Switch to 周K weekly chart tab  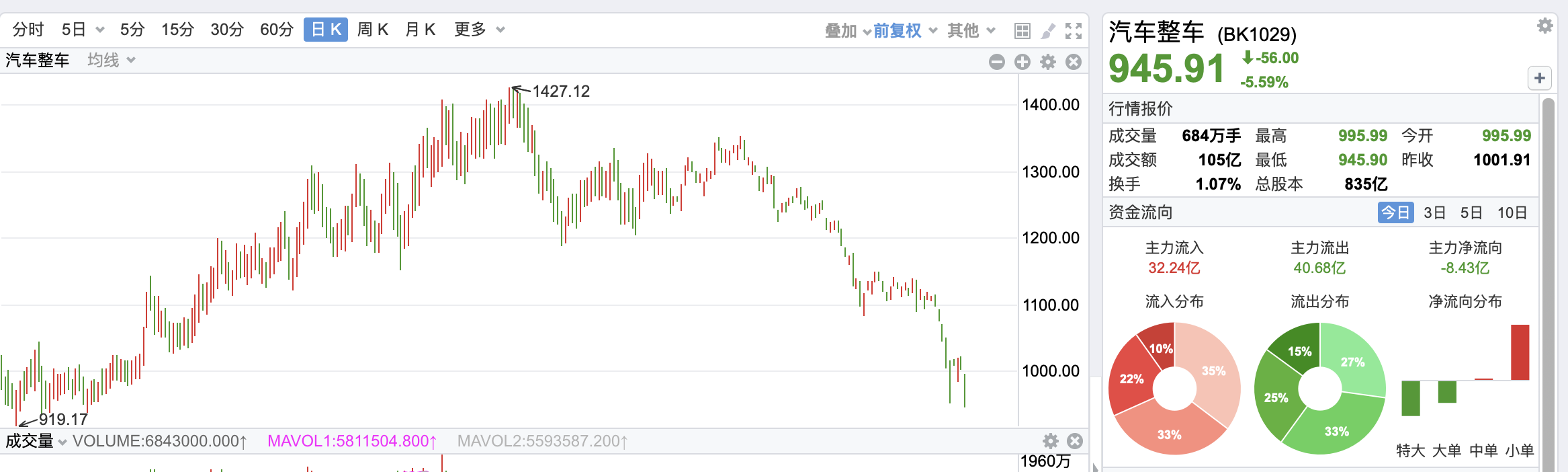tap(373, 30)
